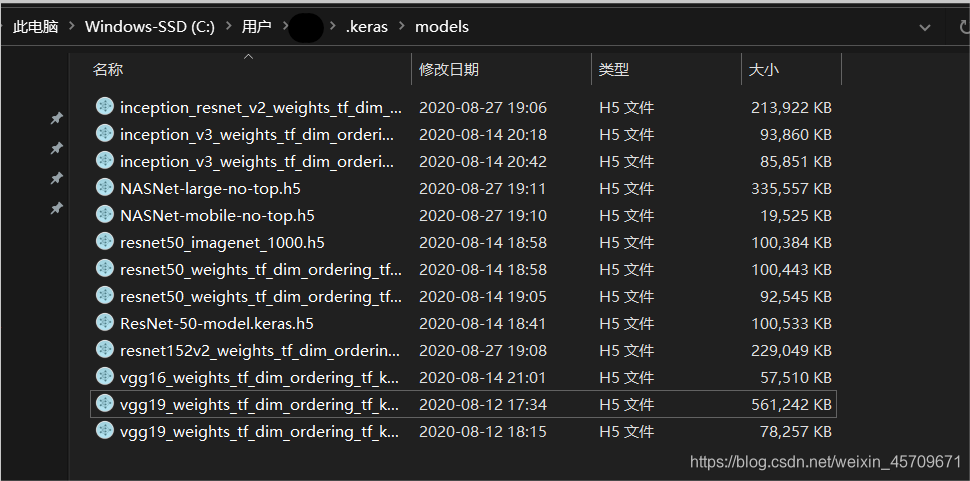Screen dimensions: 970x481
Task: Select ResNet-50-model.keras.h5 file name
Action: 217,323
